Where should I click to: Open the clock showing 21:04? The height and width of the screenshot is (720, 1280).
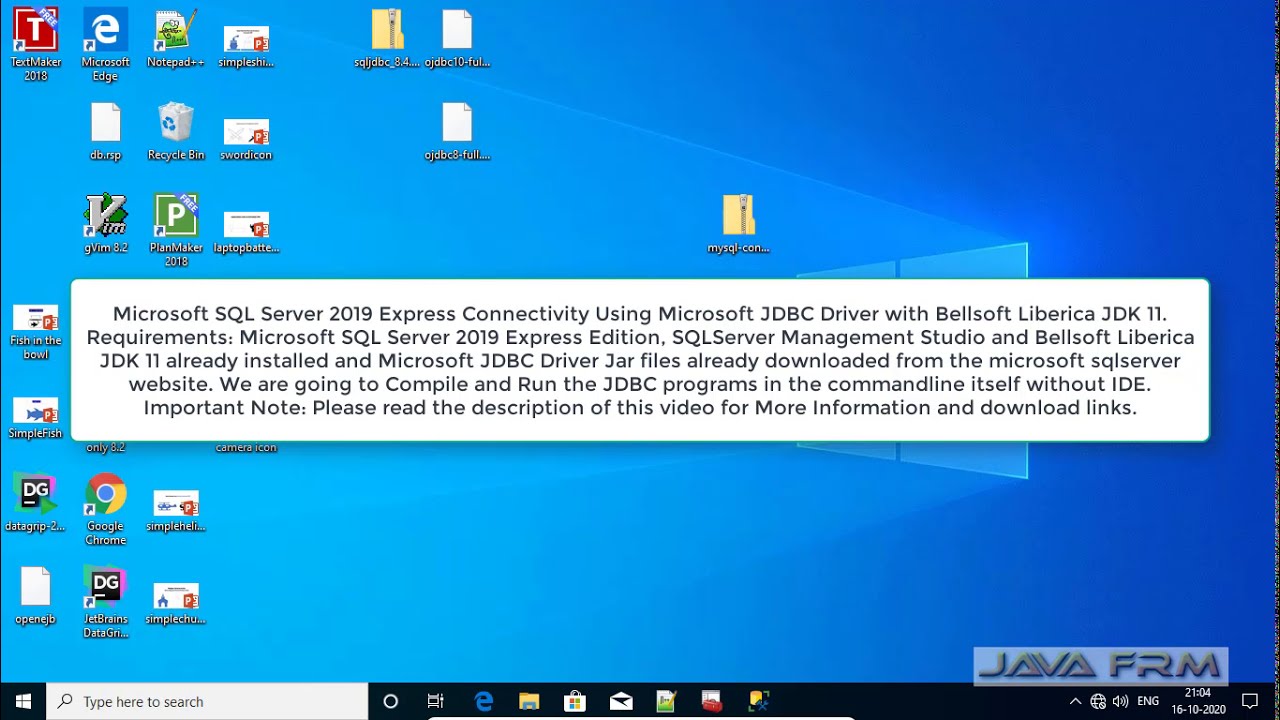click(1198, 701)
